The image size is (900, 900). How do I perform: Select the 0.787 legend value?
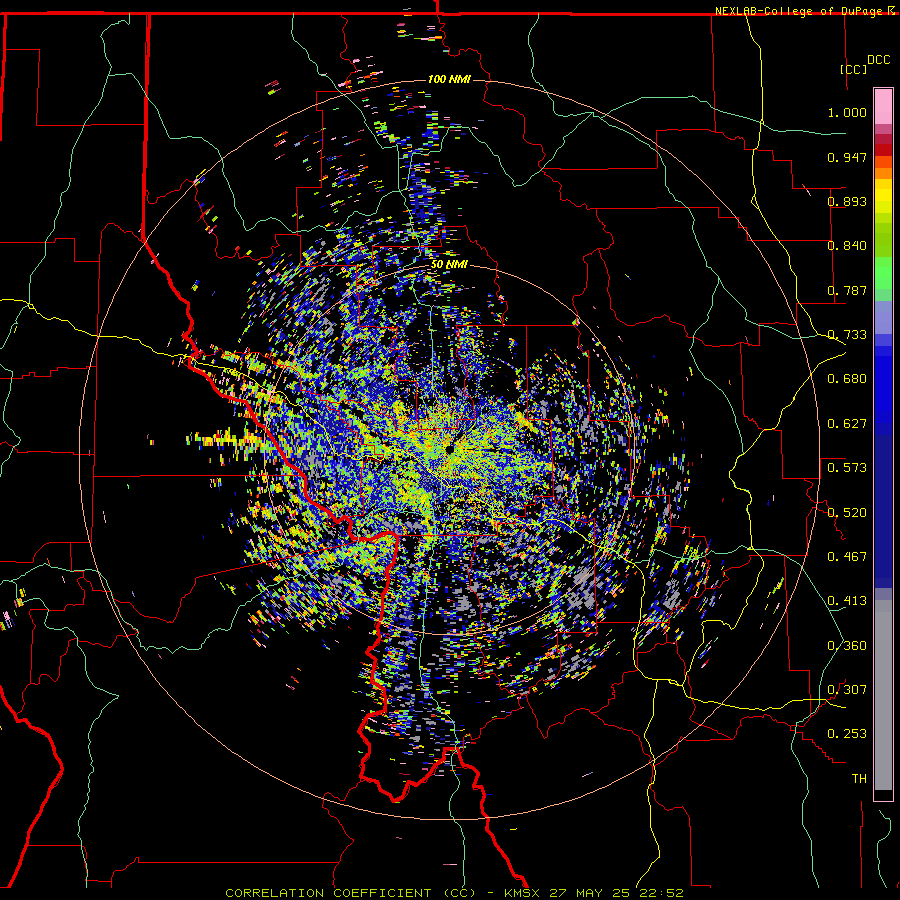tap(847, 290)
